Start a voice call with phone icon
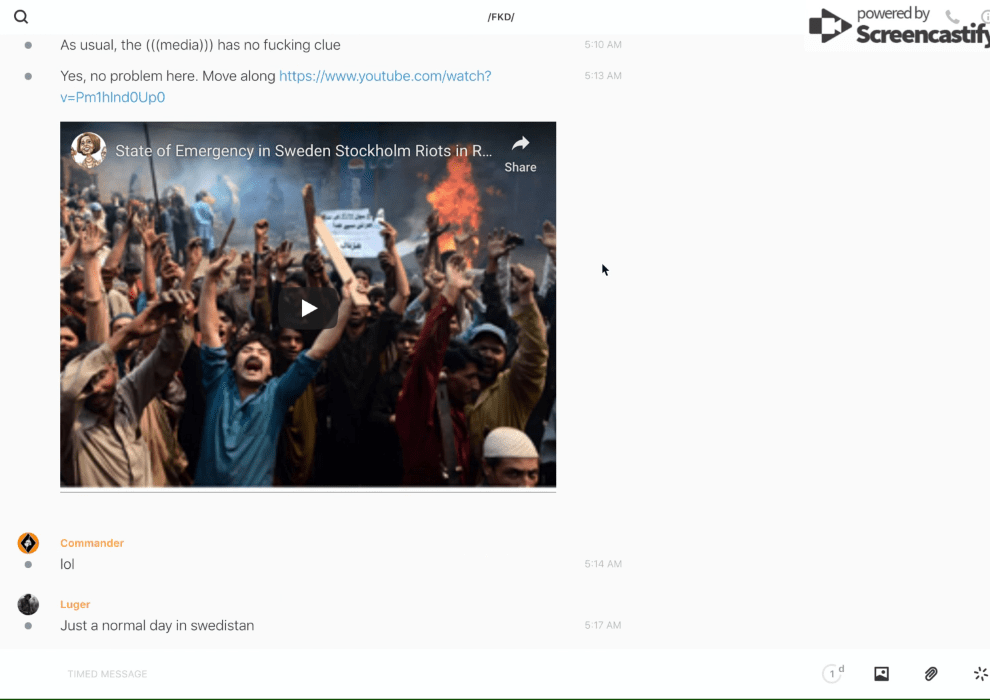Viewport: 990px width, 700px height. 952,17
